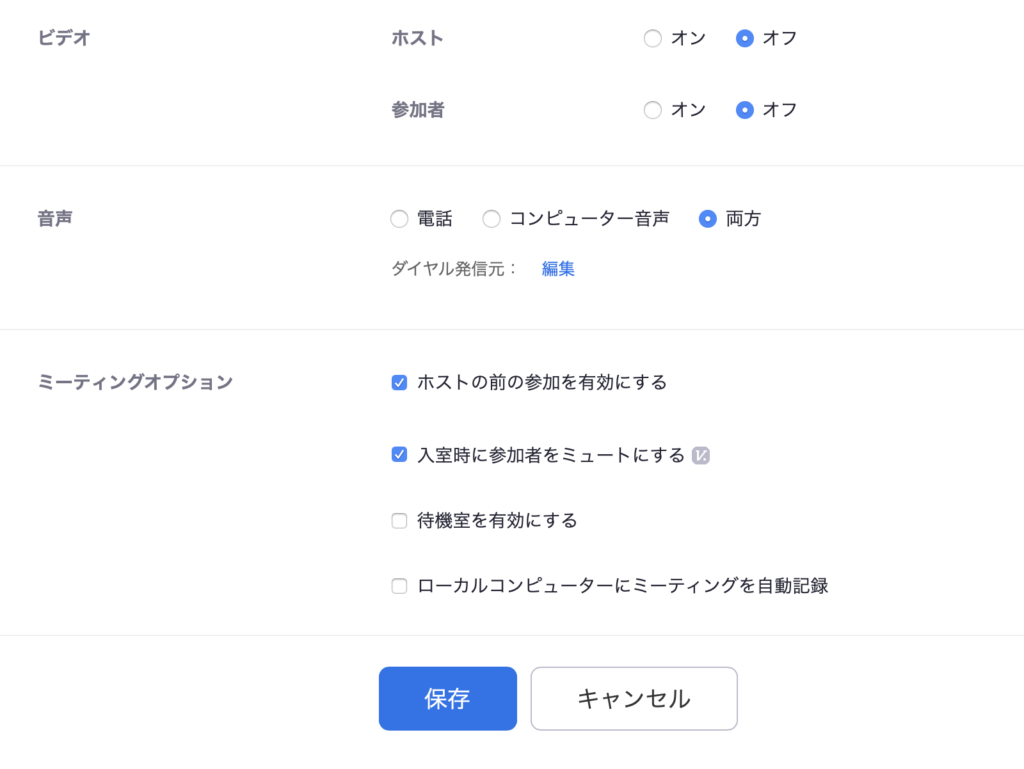Click the ローカルコンピューターにミーティングを自動記録 label
This screenshot has height=769, width=1024.
click(623, 586)
